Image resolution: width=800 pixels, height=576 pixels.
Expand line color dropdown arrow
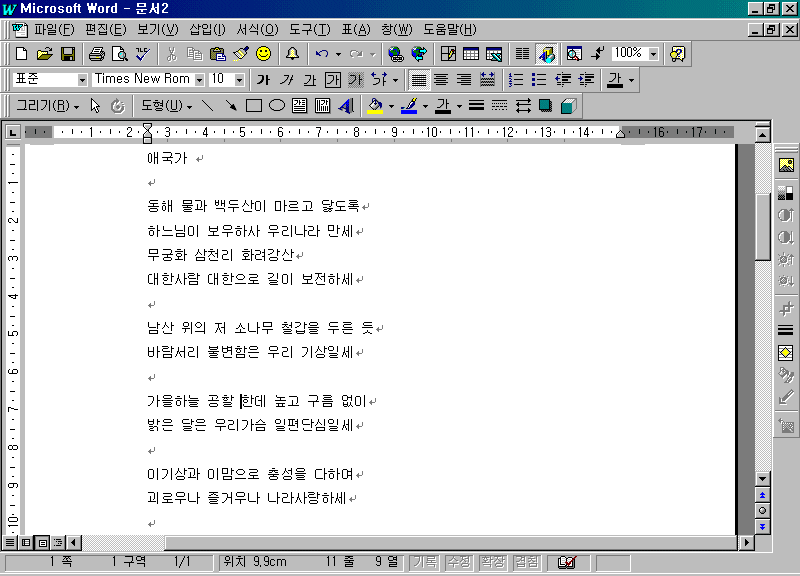click(425, 106)
